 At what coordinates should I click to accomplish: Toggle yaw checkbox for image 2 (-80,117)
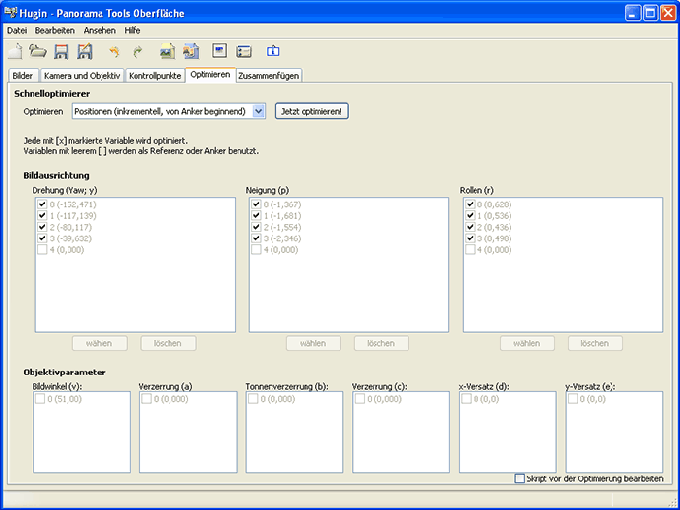coord(42,227)
